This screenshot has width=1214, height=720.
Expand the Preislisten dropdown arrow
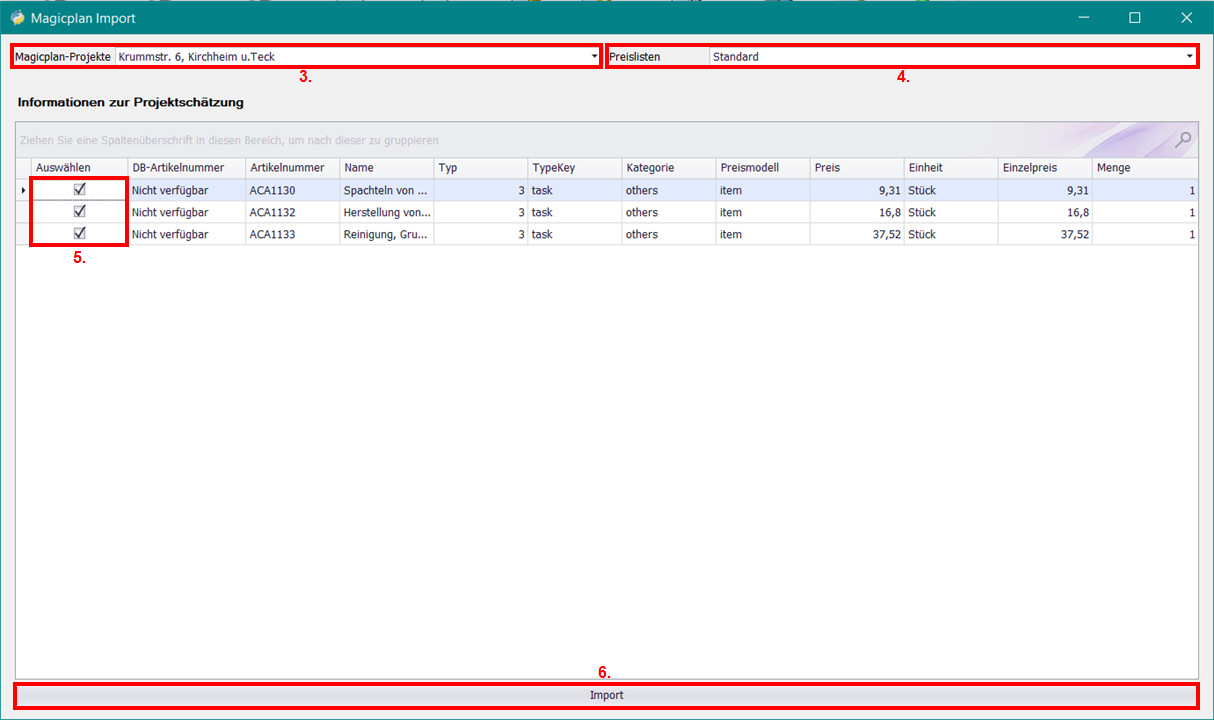pyautogui.click(x=1190, y=57)
